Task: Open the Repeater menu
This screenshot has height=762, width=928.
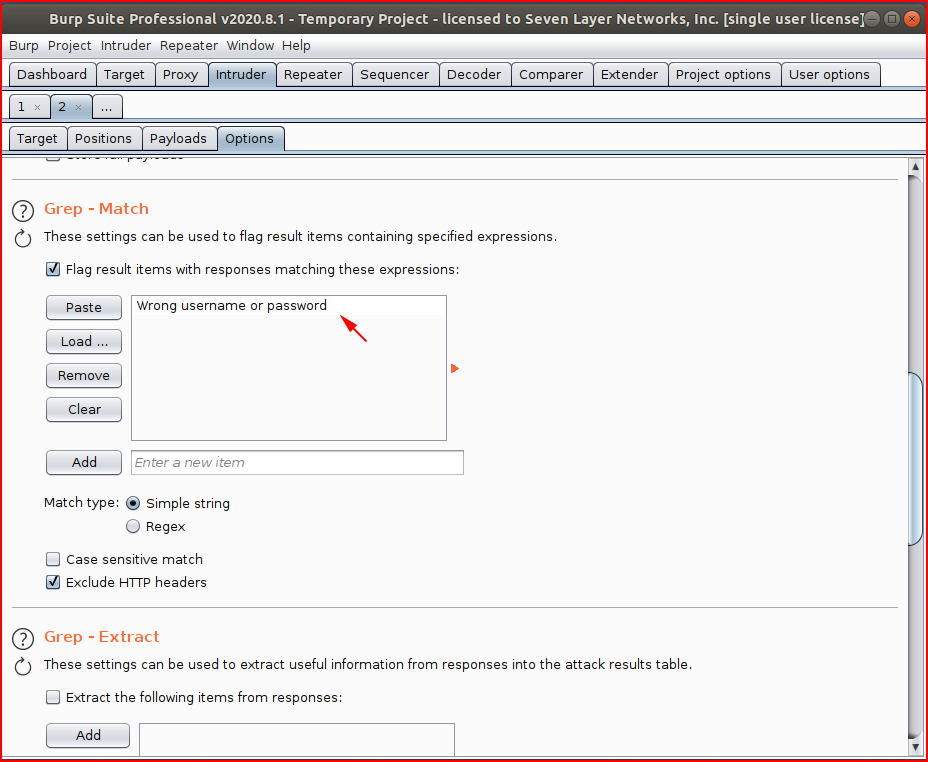Action: (x=189, y=46)
